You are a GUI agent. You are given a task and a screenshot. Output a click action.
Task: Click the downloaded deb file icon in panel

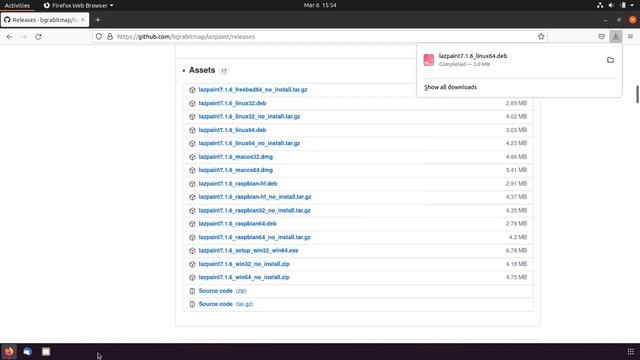click(429, 60)
